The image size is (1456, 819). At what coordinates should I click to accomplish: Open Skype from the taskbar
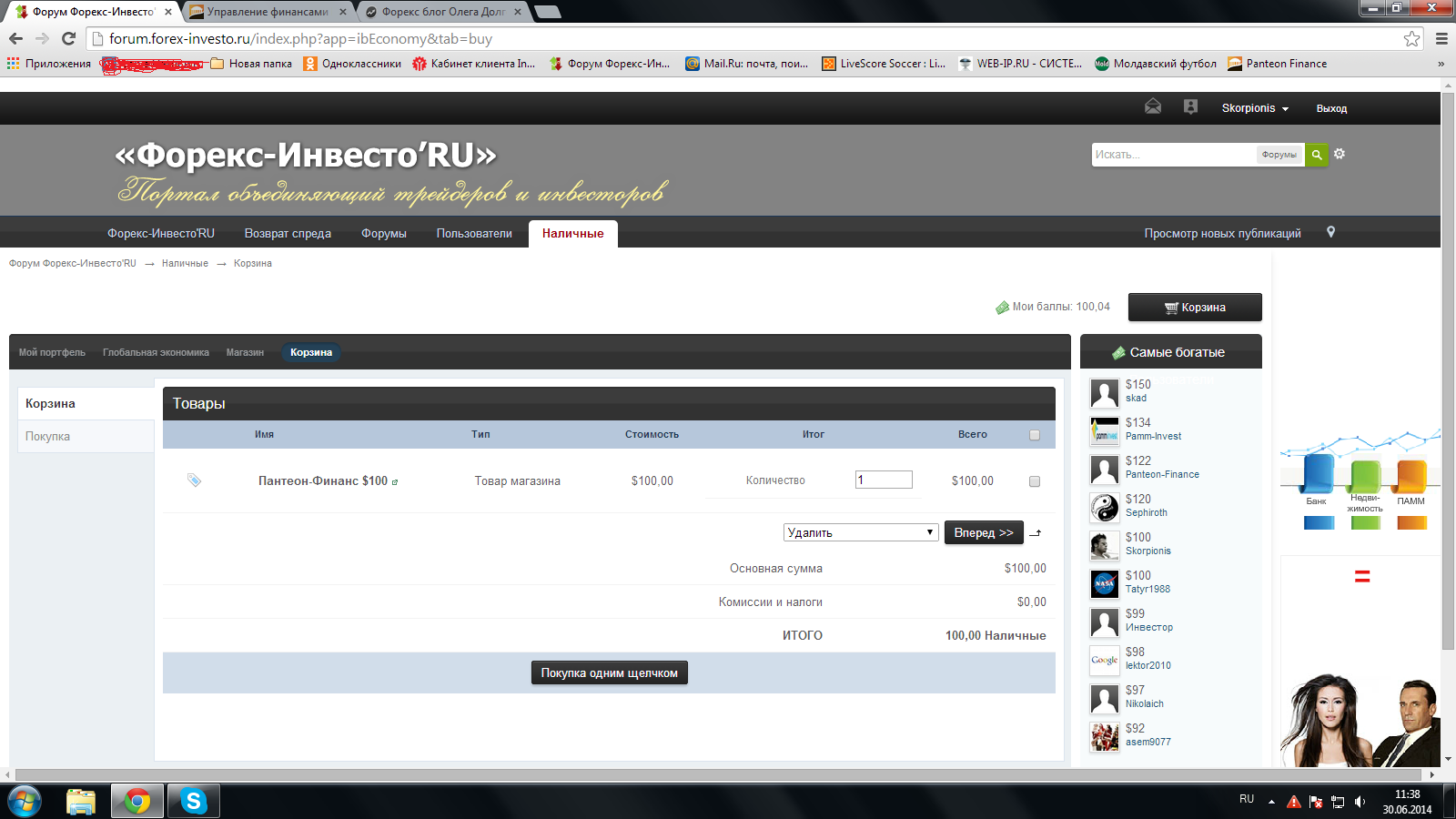(x=193, y=801)
